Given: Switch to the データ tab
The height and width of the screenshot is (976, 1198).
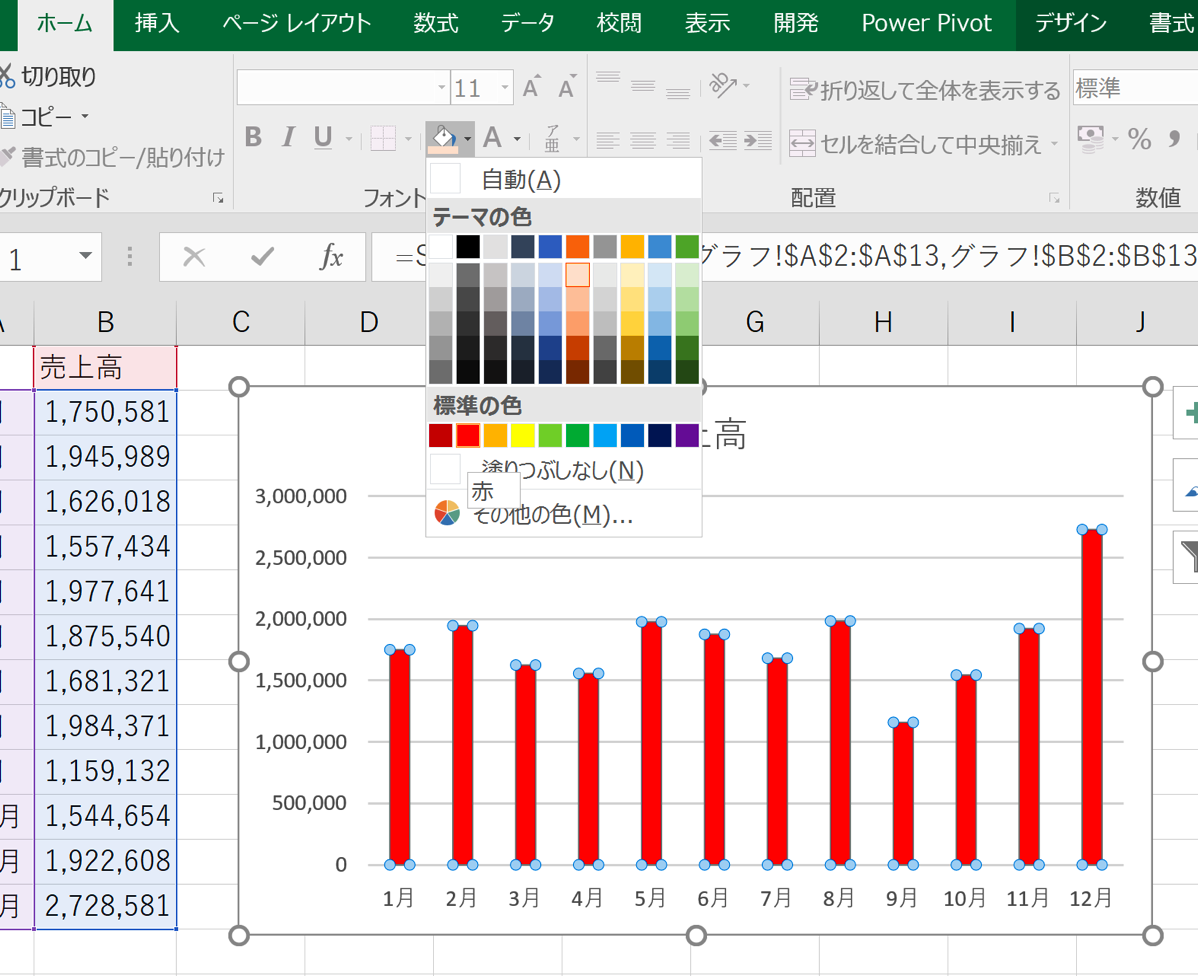Looking at the screenshot, I should (x=527, y=24).
